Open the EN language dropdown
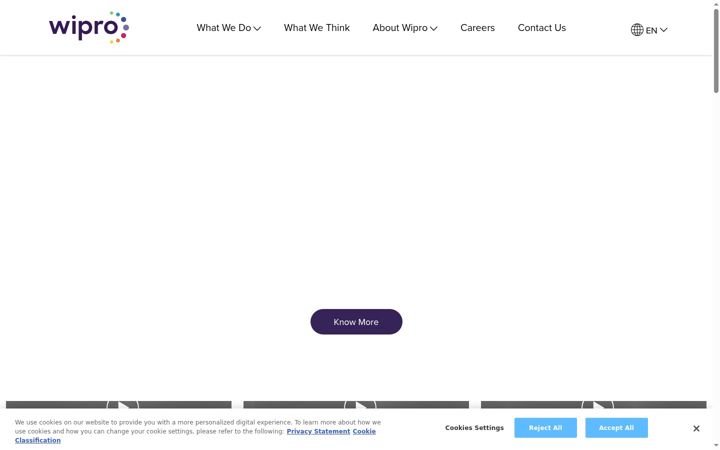 click(x=656, y=30)
